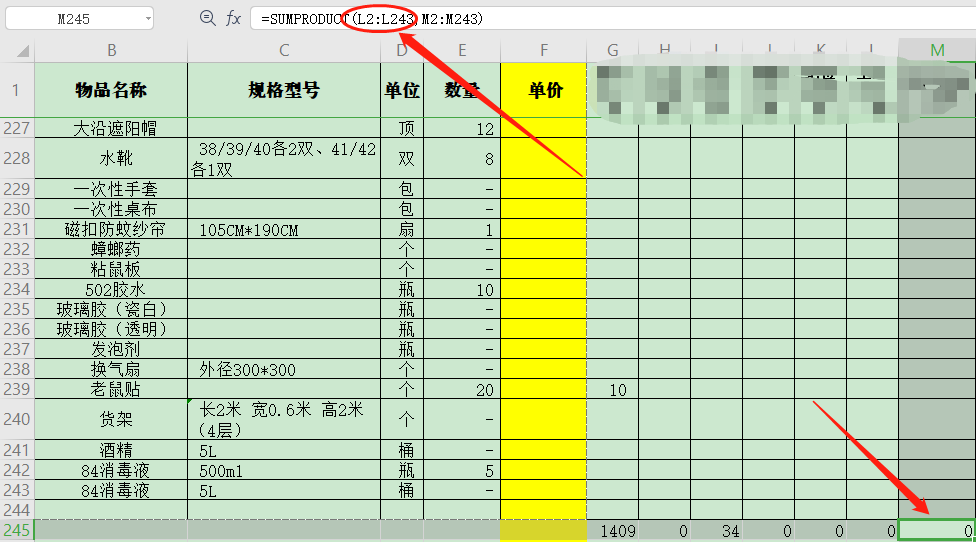This screenshot has height=542, width=976.
Task: Select column B header
Action: (111, 50)
